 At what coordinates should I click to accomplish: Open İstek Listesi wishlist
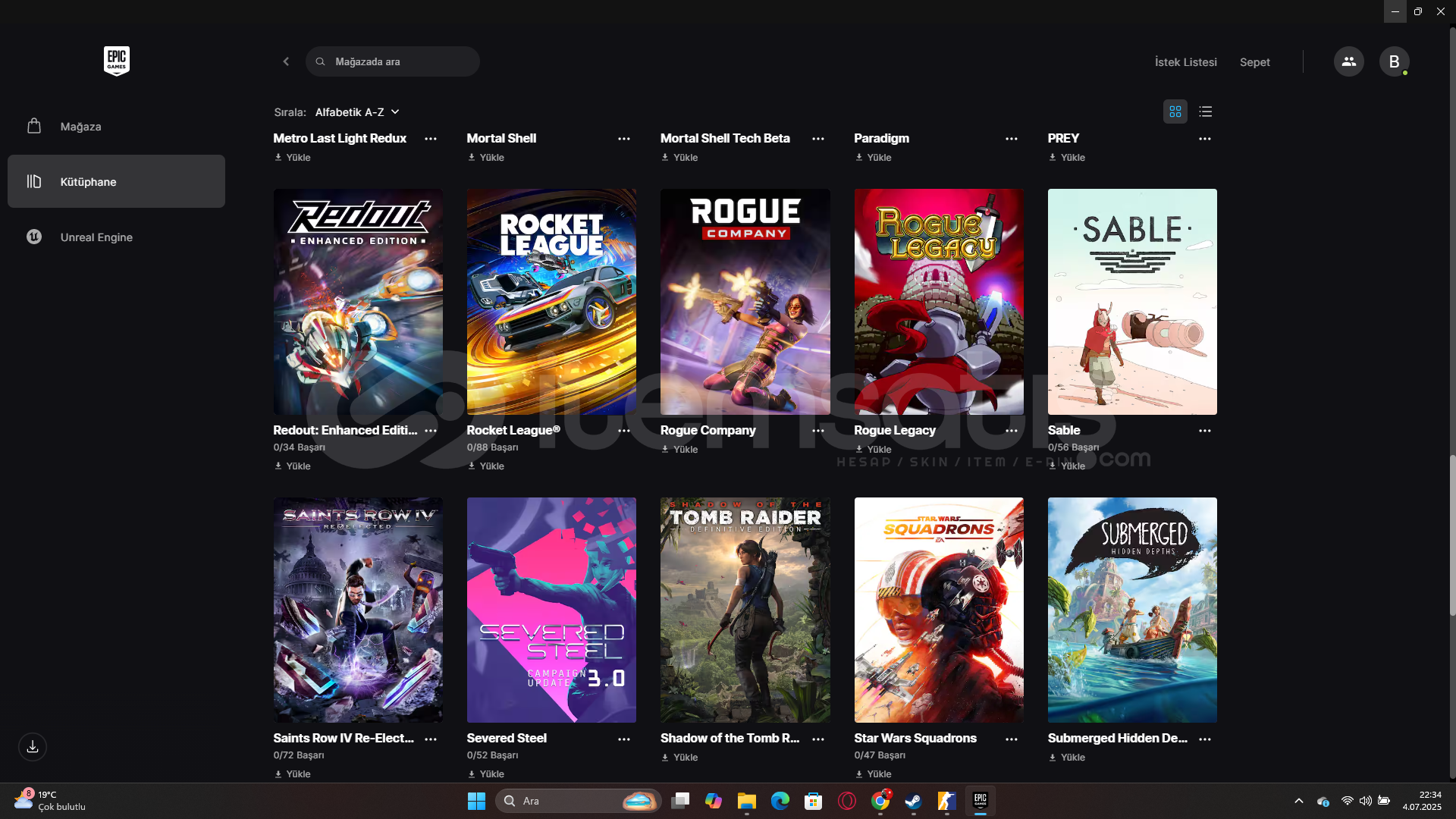[1185, 62]
